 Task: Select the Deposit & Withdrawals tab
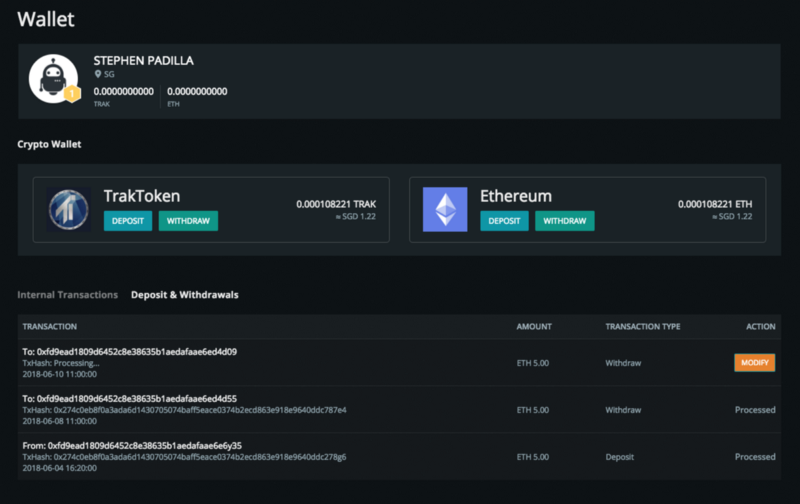pos(185,295)
